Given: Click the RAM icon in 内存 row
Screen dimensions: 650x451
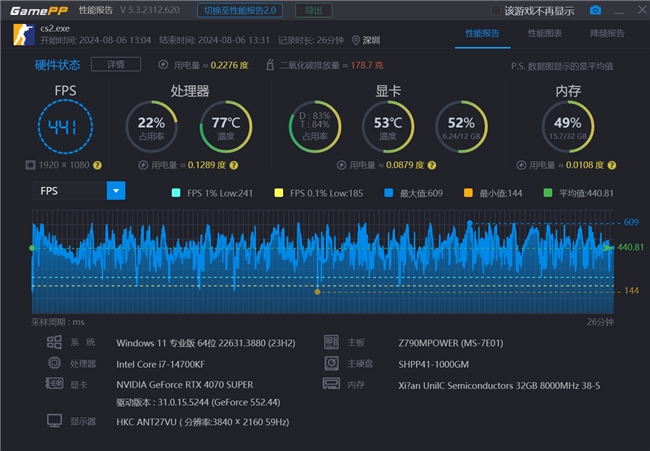Looking at the screenshot, I should 331,383.
